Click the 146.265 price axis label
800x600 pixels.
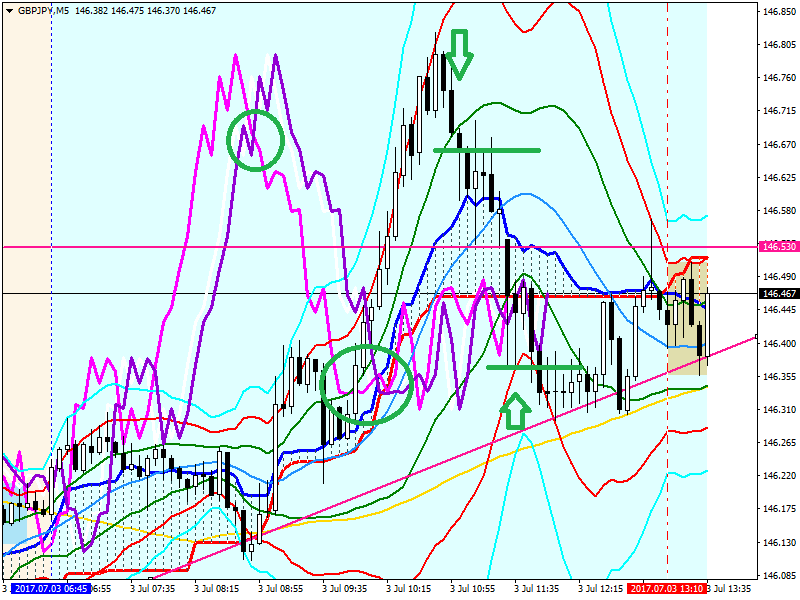(x=779, y=443)
